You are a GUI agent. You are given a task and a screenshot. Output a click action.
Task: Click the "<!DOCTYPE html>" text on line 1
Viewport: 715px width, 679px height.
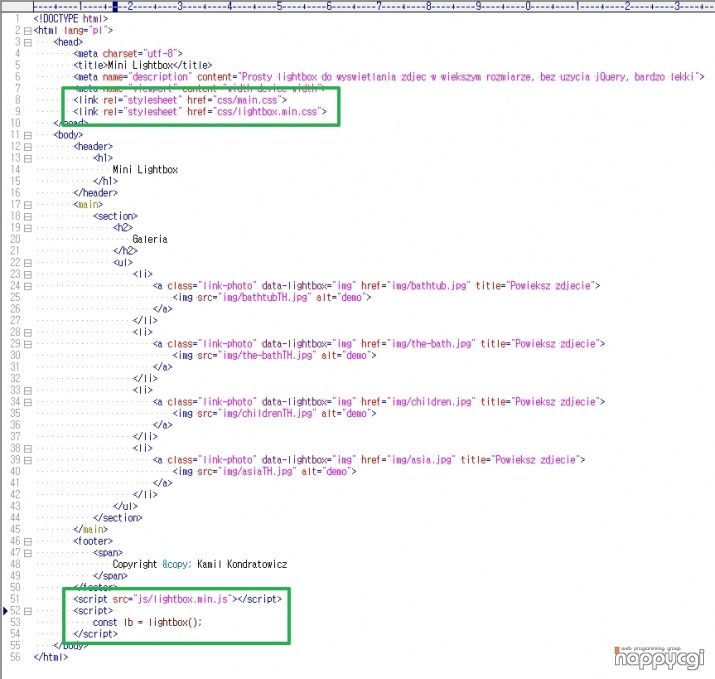click(71, 19)
